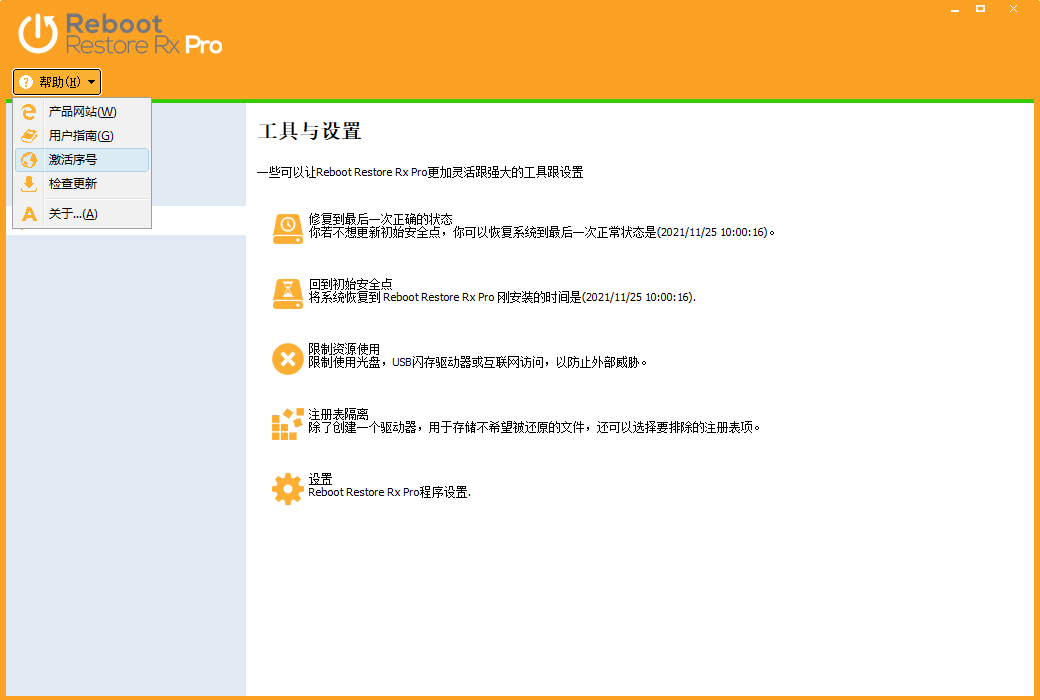Click the text 限制使用光盘，USB闪存驱动器 description
Viewport: 1040px width, 700px height.
tap(478, 362)
